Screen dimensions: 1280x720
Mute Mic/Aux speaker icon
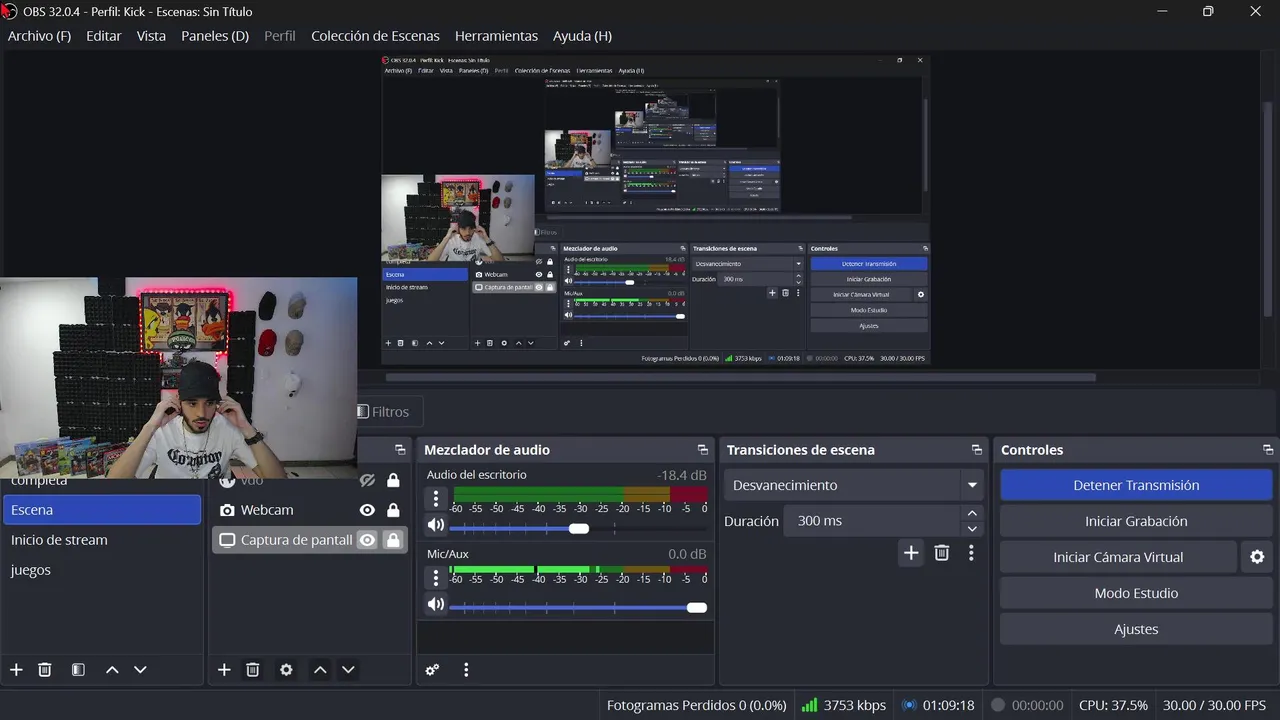435,604
